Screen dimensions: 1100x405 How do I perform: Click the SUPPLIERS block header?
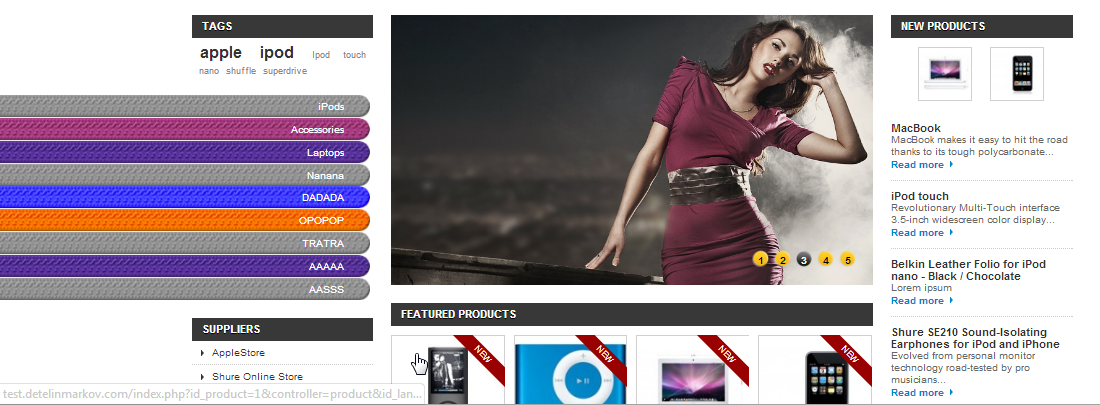282,329
